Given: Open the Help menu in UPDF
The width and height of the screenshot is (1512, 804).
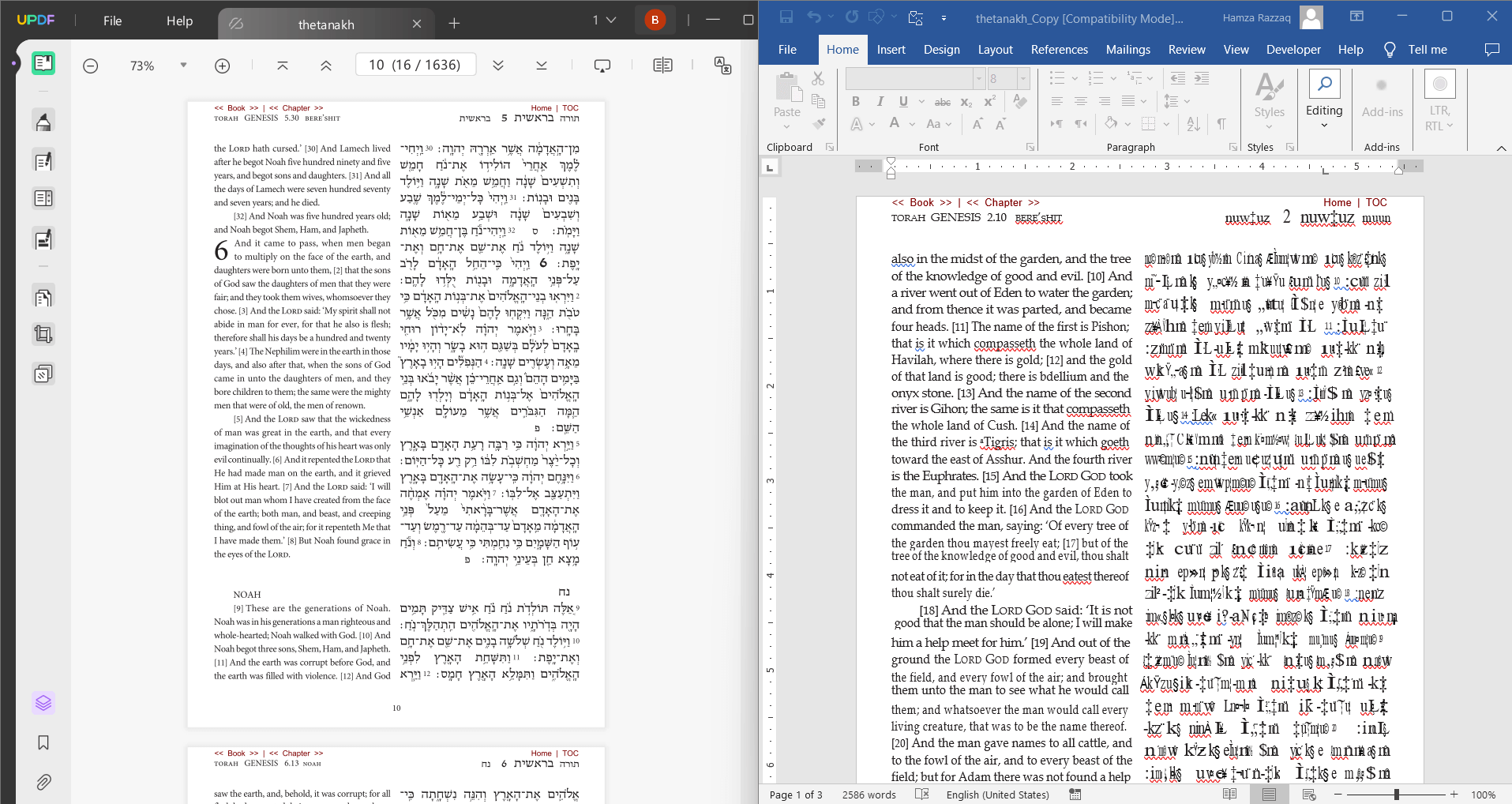Looking at the screenshot, I should (179, 21).
